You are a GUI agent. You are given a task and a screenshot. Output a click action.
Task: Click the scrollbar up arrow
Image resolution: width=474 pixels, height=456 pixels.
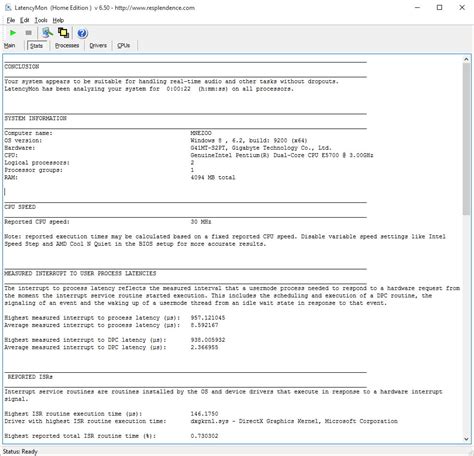pyautogui.click(x=466, y=59)
